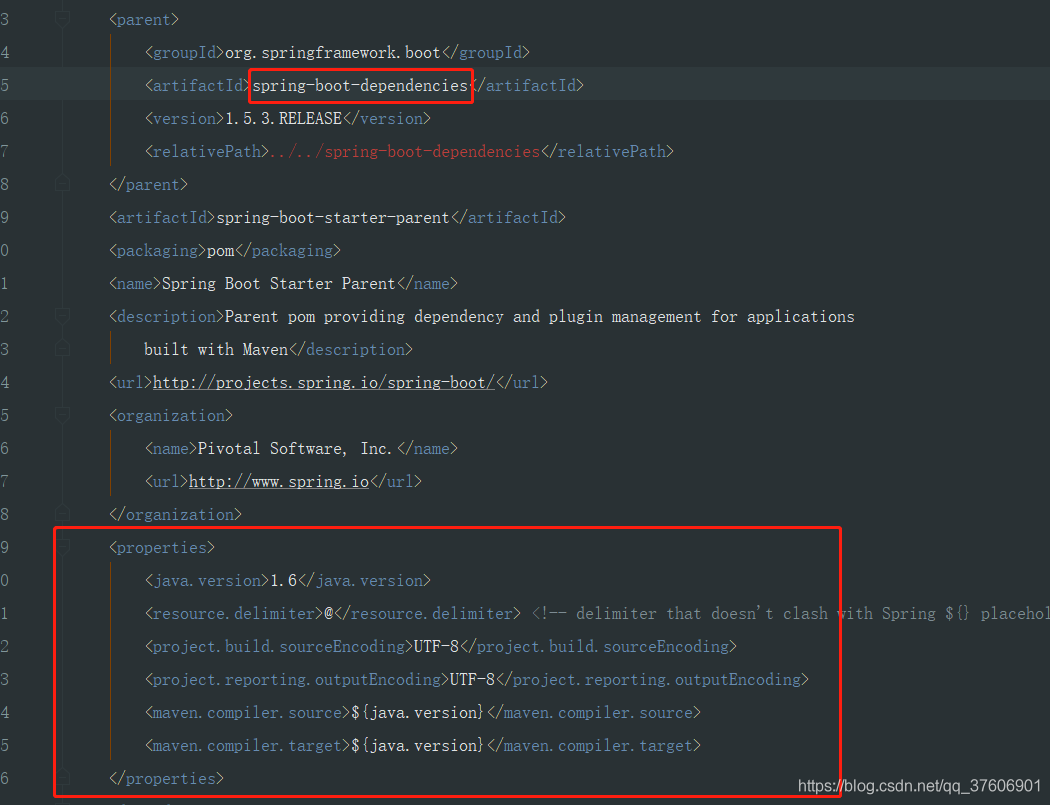Fold the description element in the gutter
The height and width of the screenshot is (805, 1050).
click(62, 316)
